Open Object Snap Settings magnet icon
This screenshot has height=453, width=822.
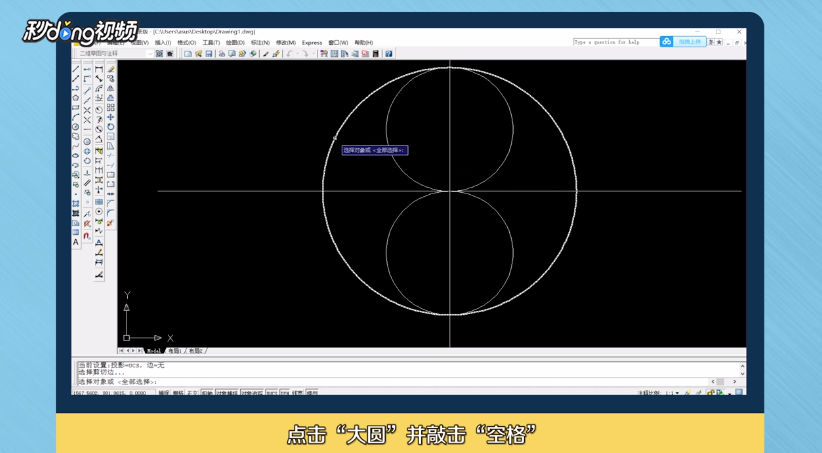[87, 236]
